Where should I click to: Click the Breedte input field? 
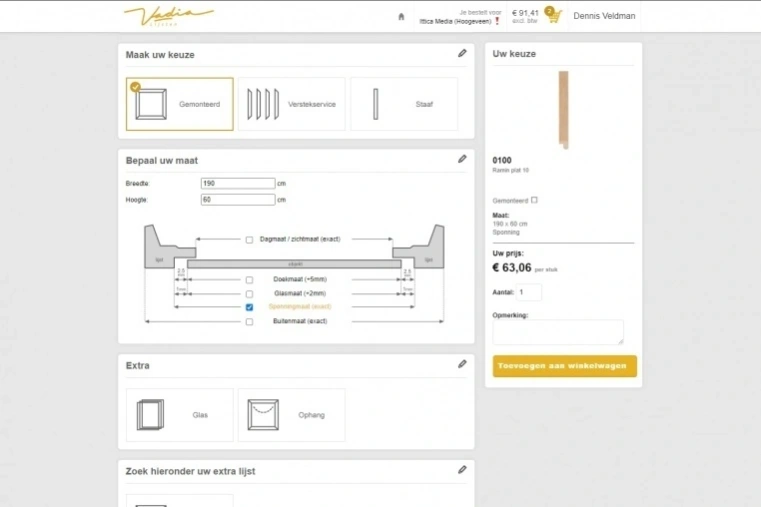click(x=237, y=184)
